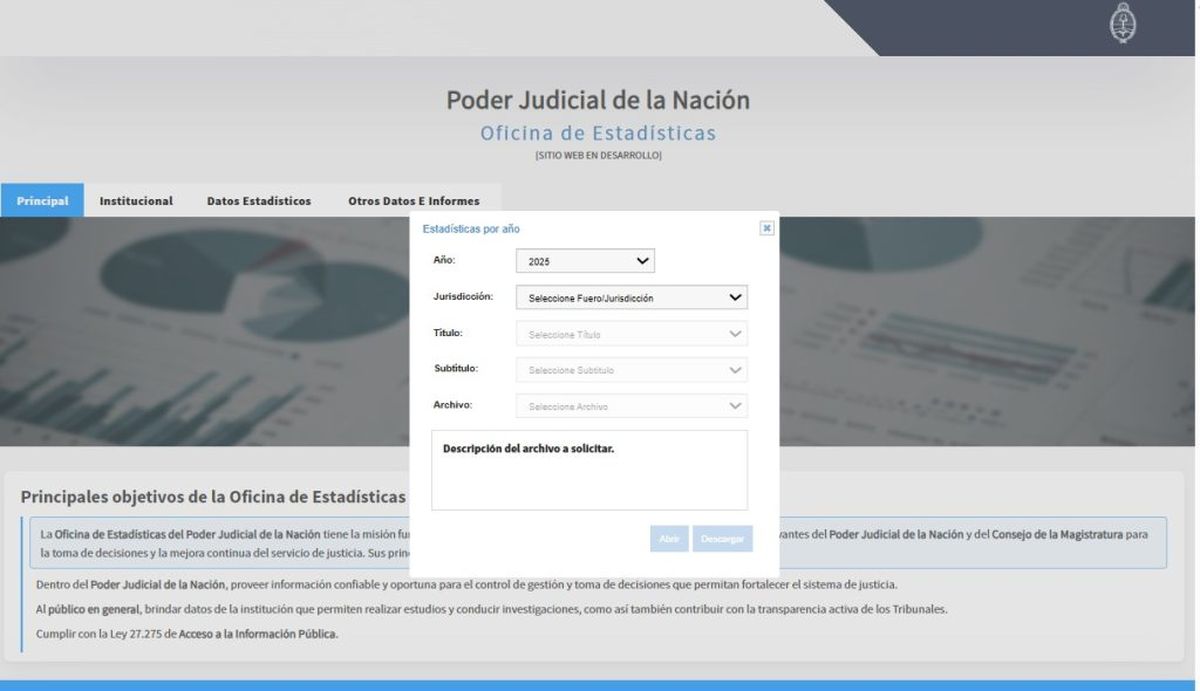Screen dimensions: 1200x691
Task: Switch to the Institucional tab
Action: 136,200
